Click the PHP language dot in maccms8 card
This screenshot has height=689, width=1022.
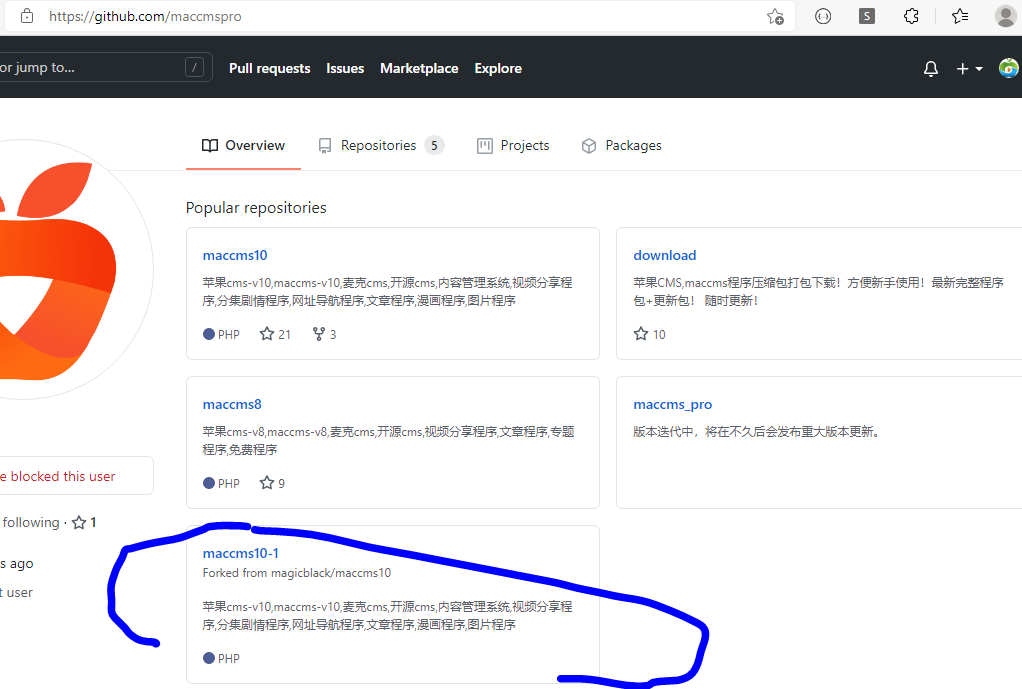[209, 483]
